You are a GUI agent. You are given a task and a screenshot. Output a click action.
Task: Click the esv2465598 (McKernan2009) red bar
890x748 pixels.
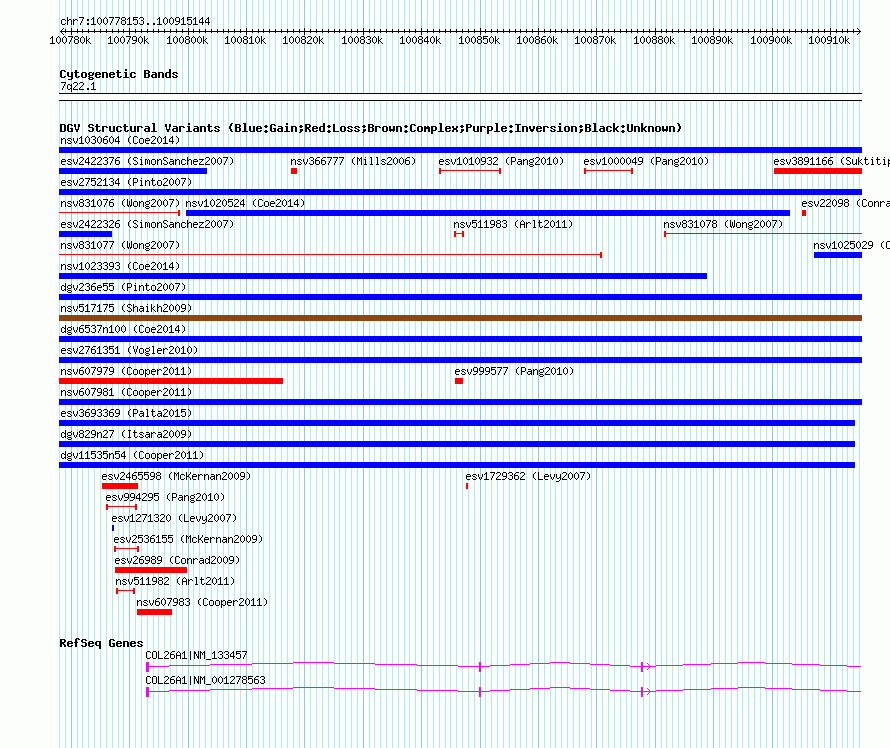120,486
